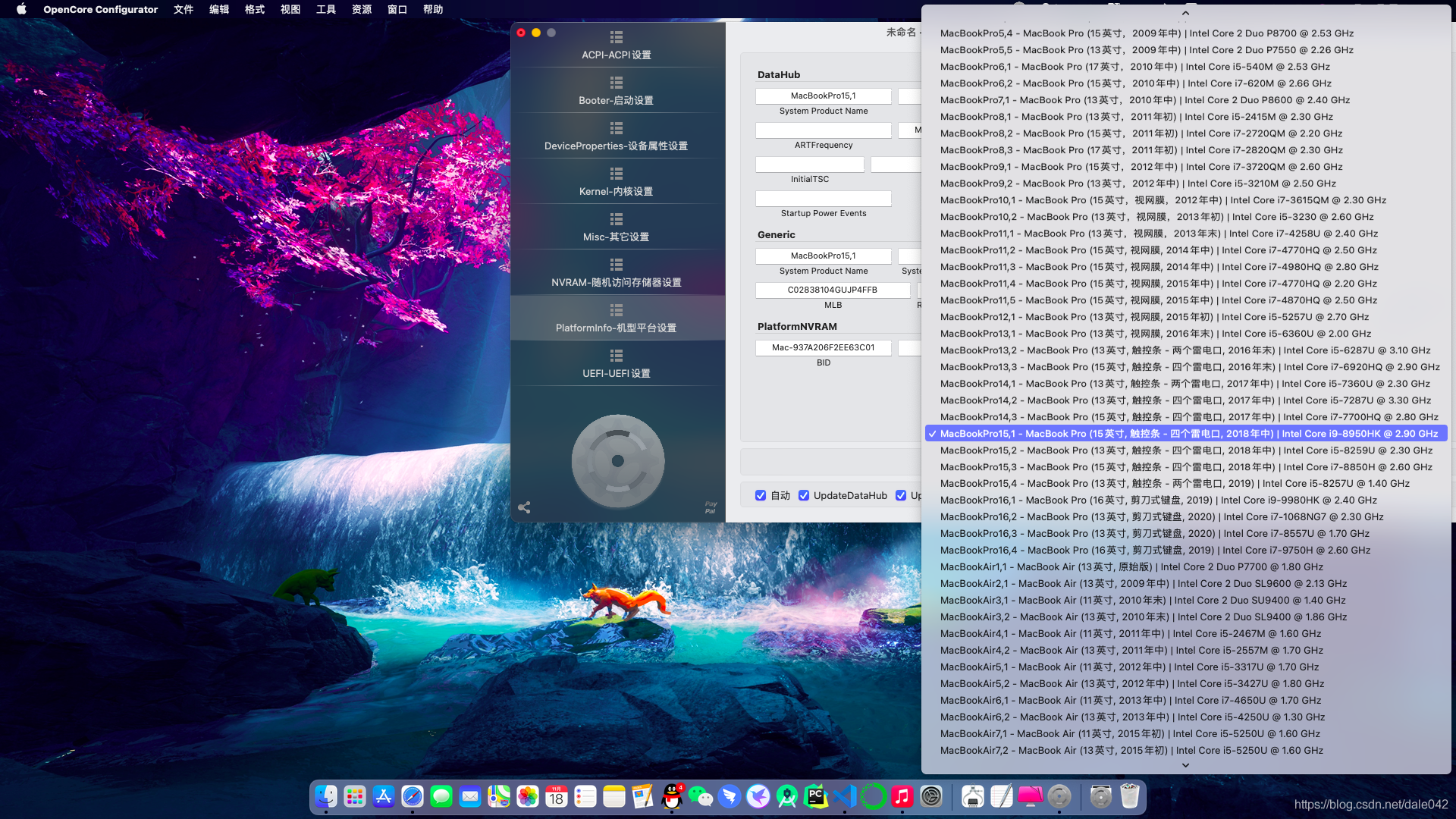
Task: Show earlier models with the list's up arrow
Action: click(1185, 13)
